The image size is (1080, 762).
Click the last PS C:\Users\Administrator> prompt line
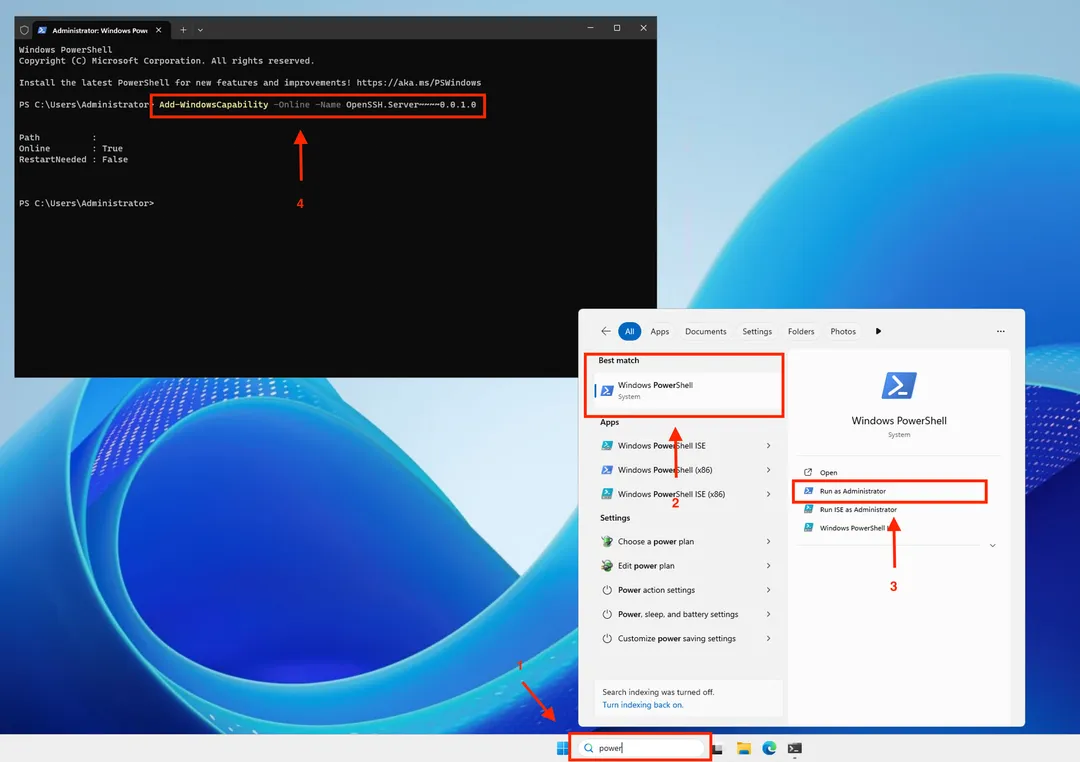point(87,203)
